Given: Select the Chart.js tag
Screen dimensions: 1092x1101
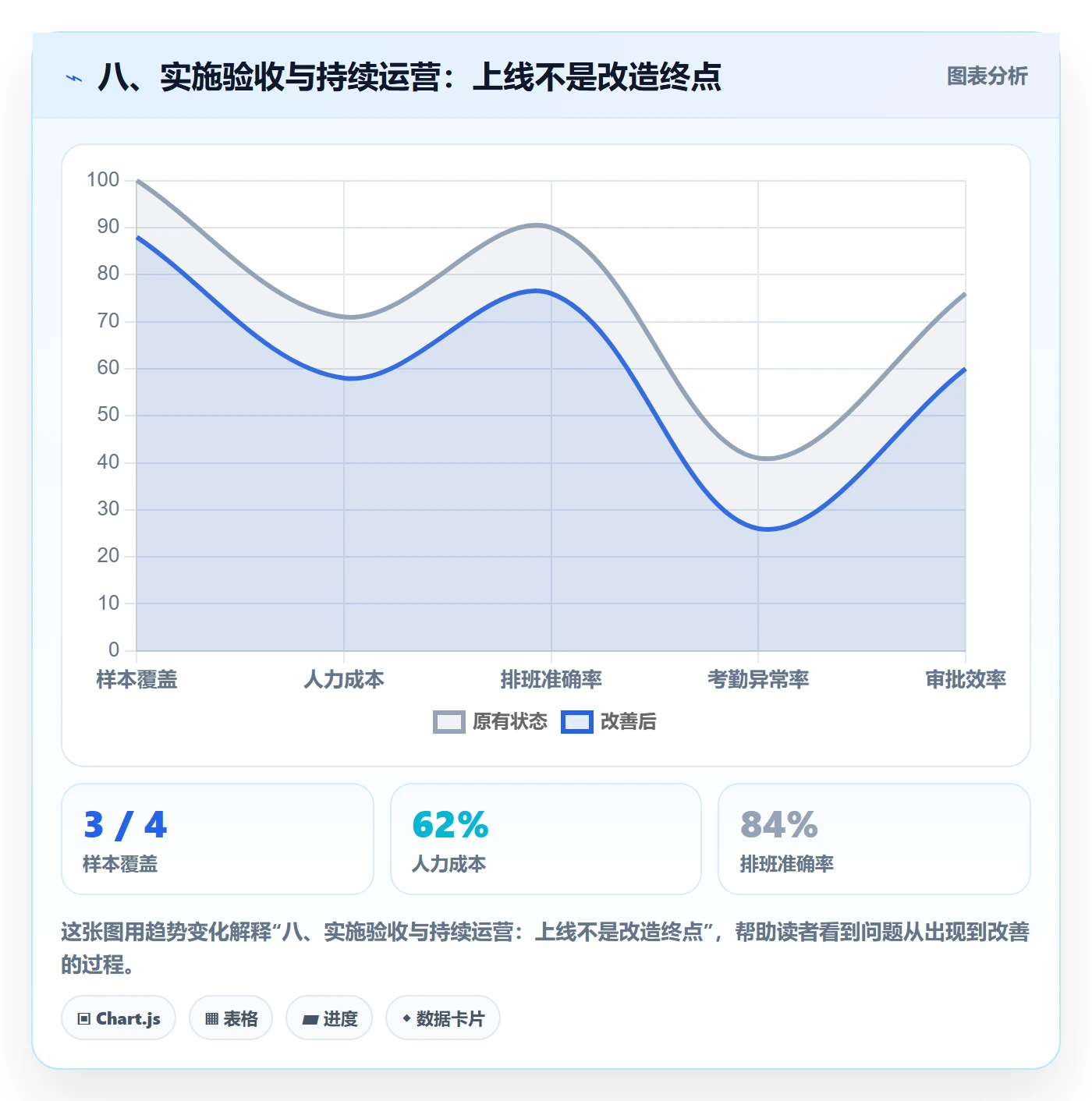Looking at the screenshot, I should (119, 1018).
